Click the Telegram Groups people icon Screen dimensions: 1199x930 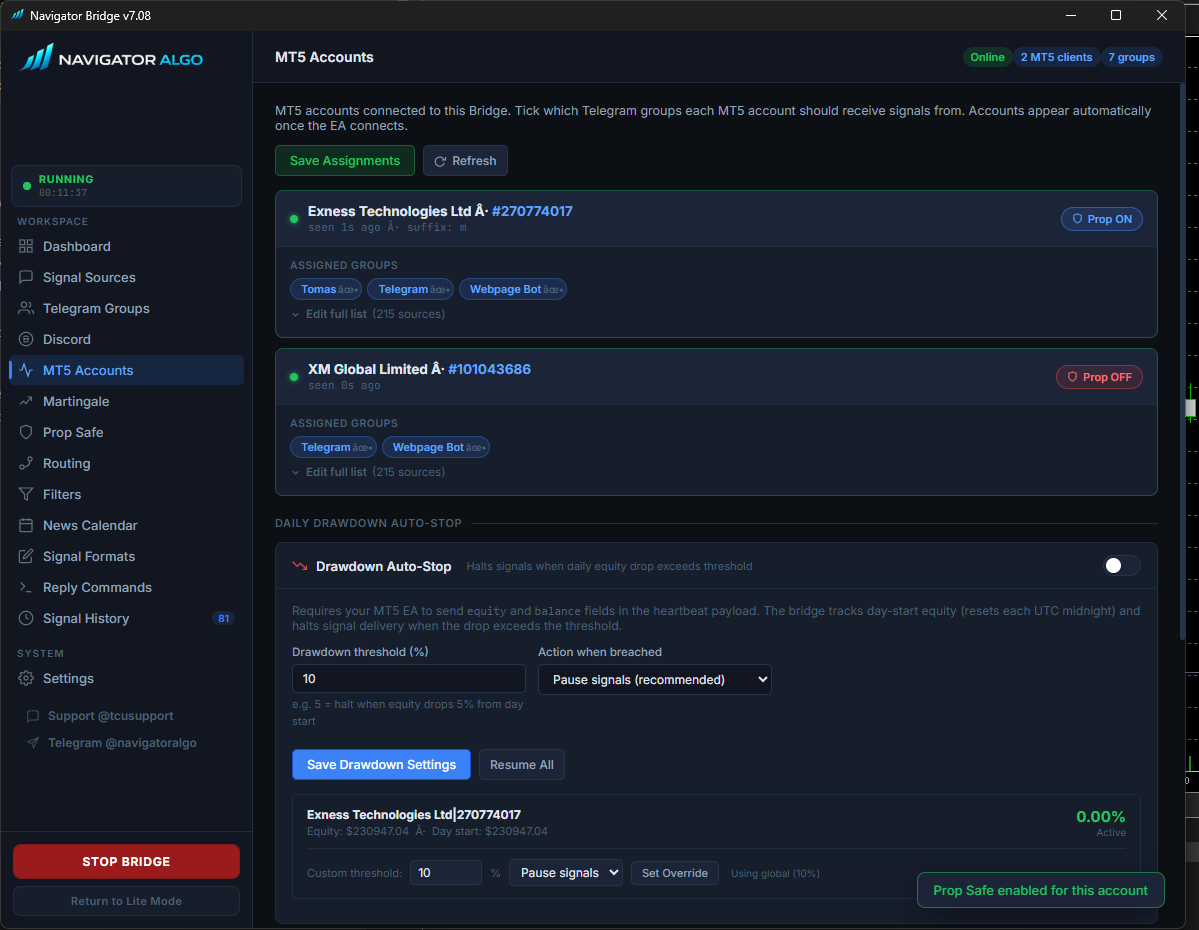(x=26, y=308)
